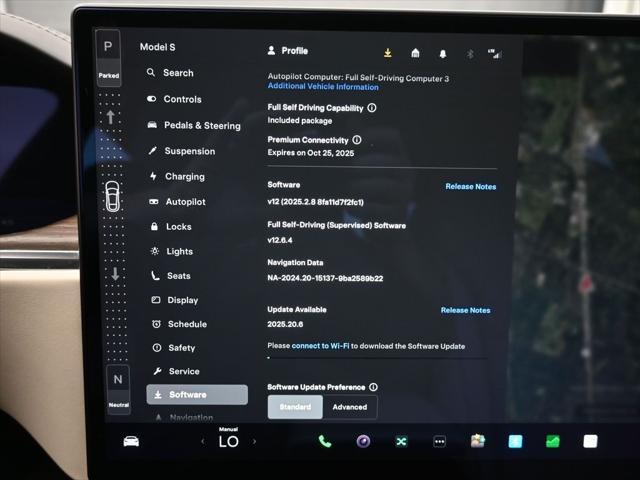The image size is (640, 480).
Task: Open Release Notes for Update Available
Action: coord(465,310)
